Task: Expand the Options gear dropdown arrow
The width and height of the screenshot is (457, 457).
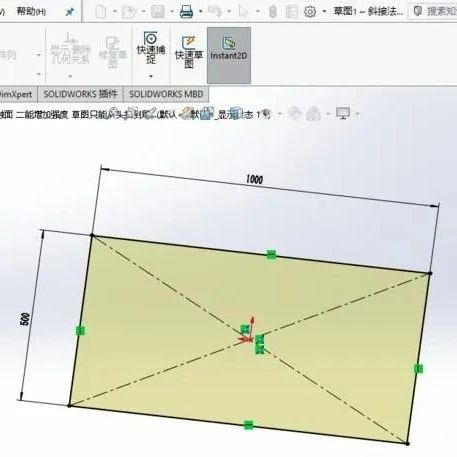Action: 324,12
